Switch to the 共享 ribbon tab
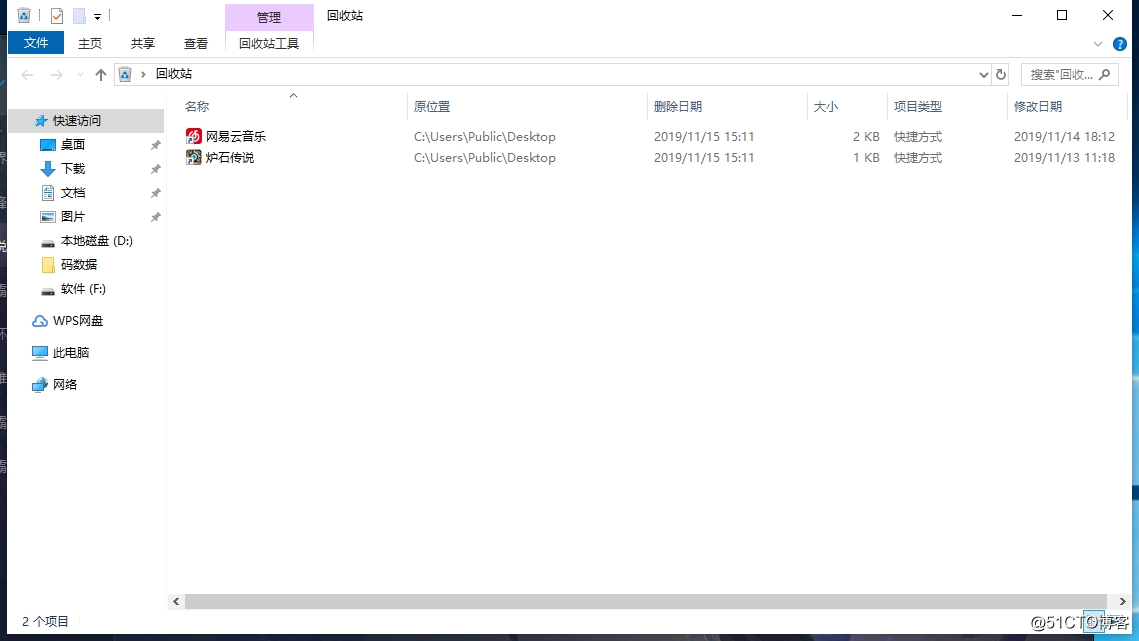Viewport: 1139px width, 641px height. (x=143, y=44)
